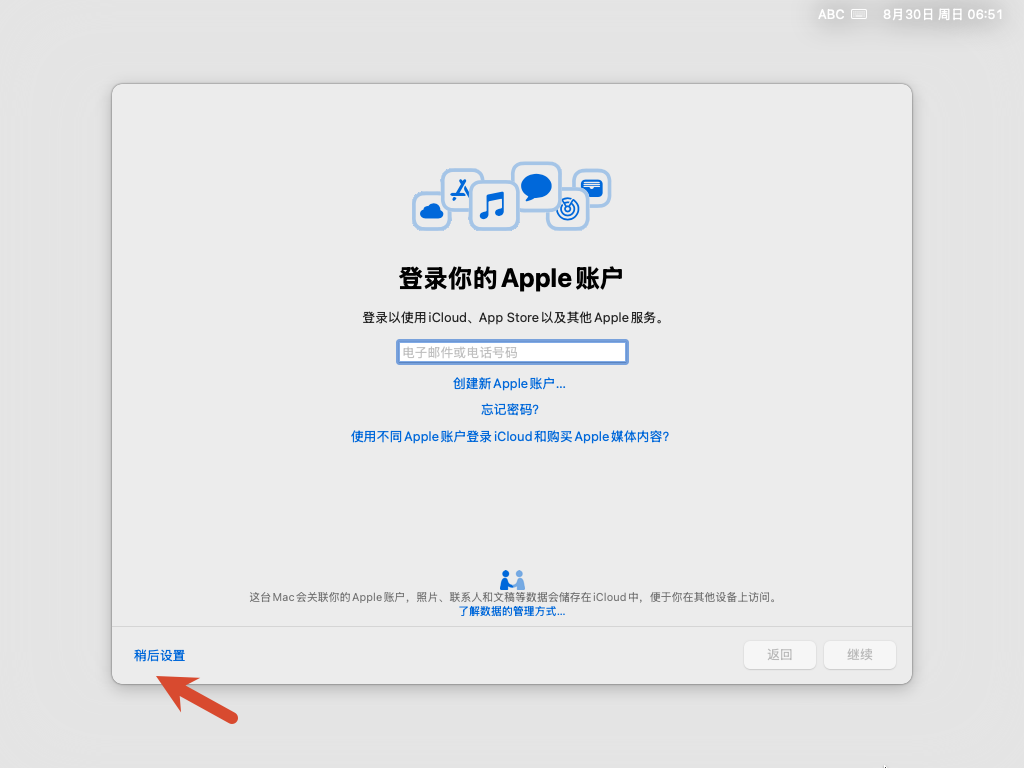
Task: Click the 忘记密码? link
Action: point(510,409)
